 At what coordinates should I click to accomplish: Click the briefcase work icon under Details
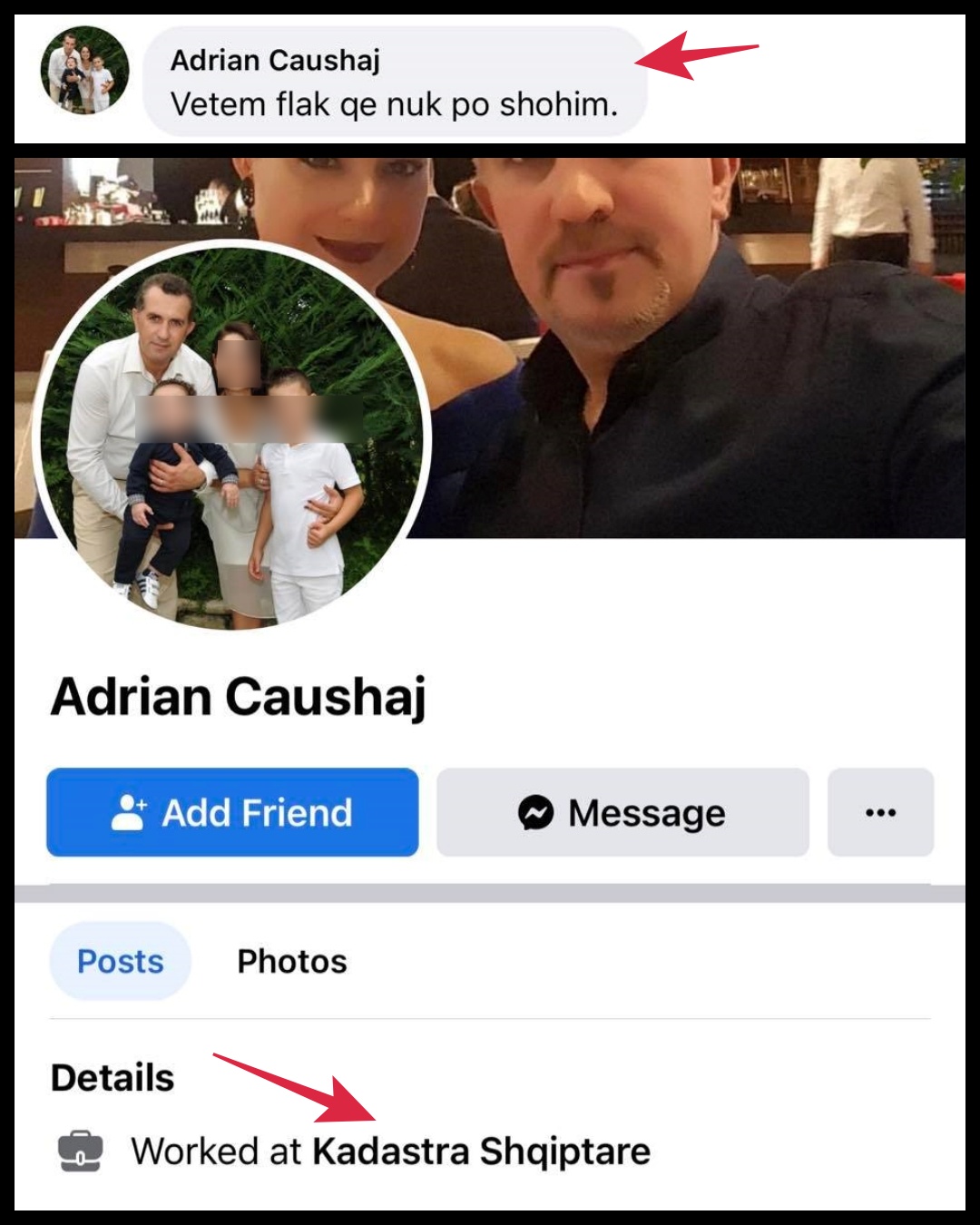pyautogui.click(x=81, y=1151)
